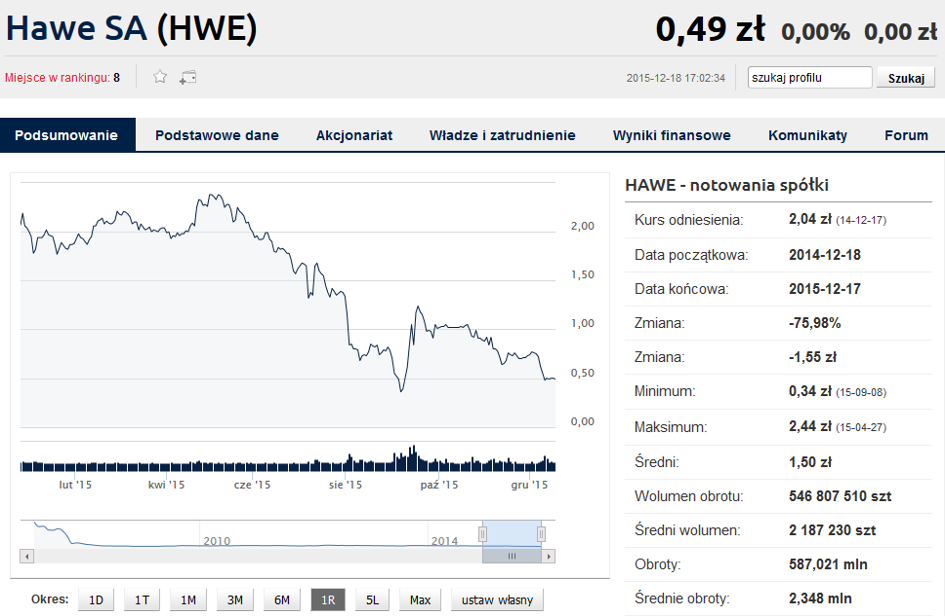Click the volume bars histogram
Screen dimensions: 945x616
coord(288,459)
